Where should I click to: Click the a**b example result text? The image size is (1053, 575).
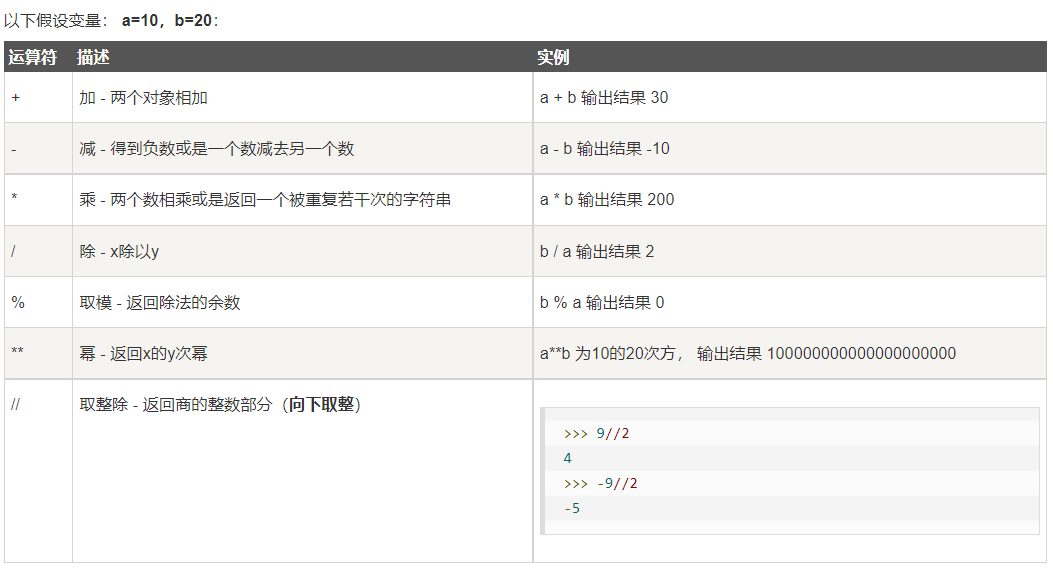click(x=747, y=353)
